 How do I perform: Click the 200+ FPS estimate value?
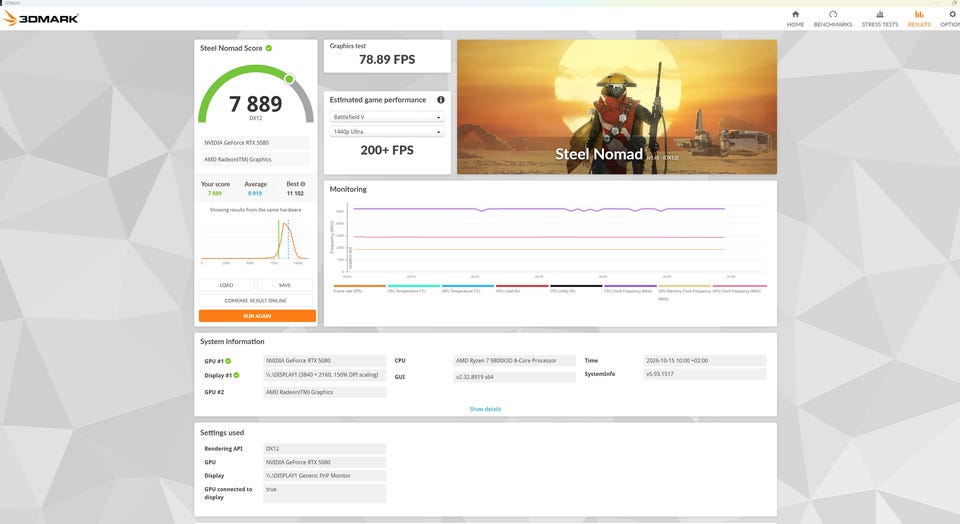click(387, 150)
